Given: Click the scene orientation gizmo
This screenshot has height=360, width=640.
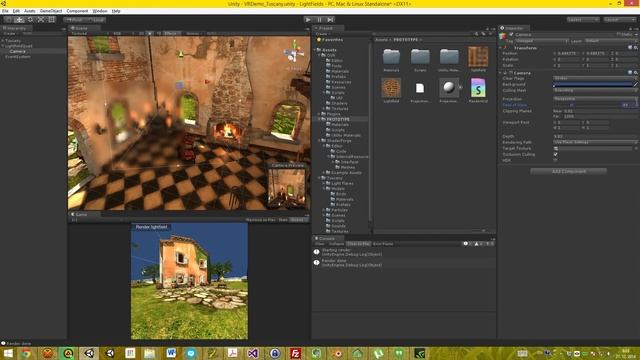Looking at the screenshot, I should [294, 53].
